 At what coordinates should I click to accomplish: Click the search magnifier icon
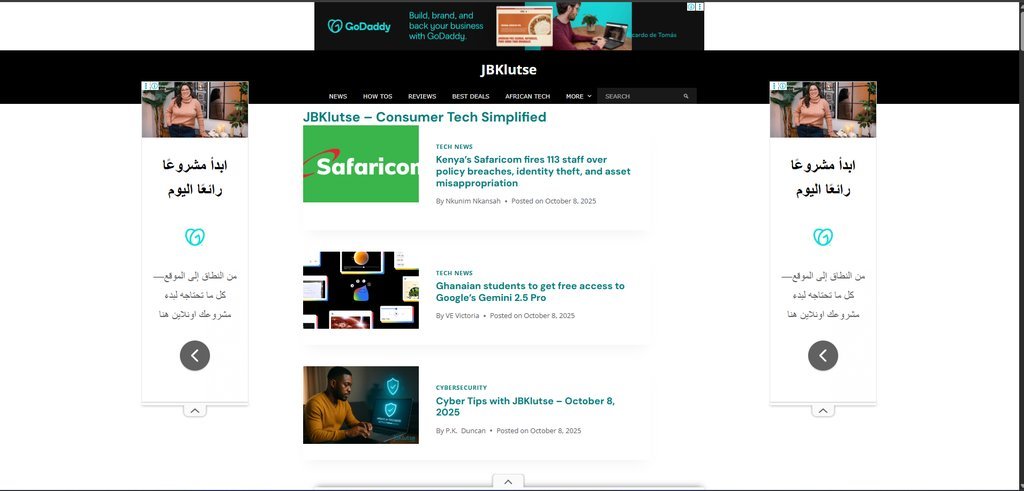point(686,96)
